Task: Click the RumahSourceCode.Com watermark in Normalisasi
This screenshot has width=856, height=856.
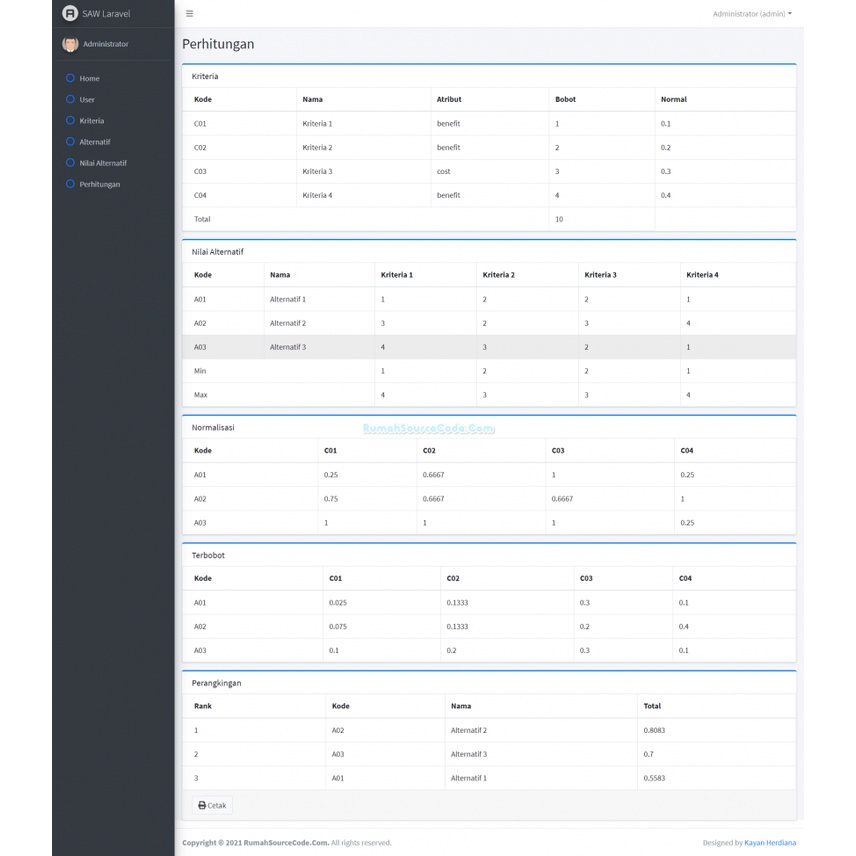Action: [x=428, y=427]
